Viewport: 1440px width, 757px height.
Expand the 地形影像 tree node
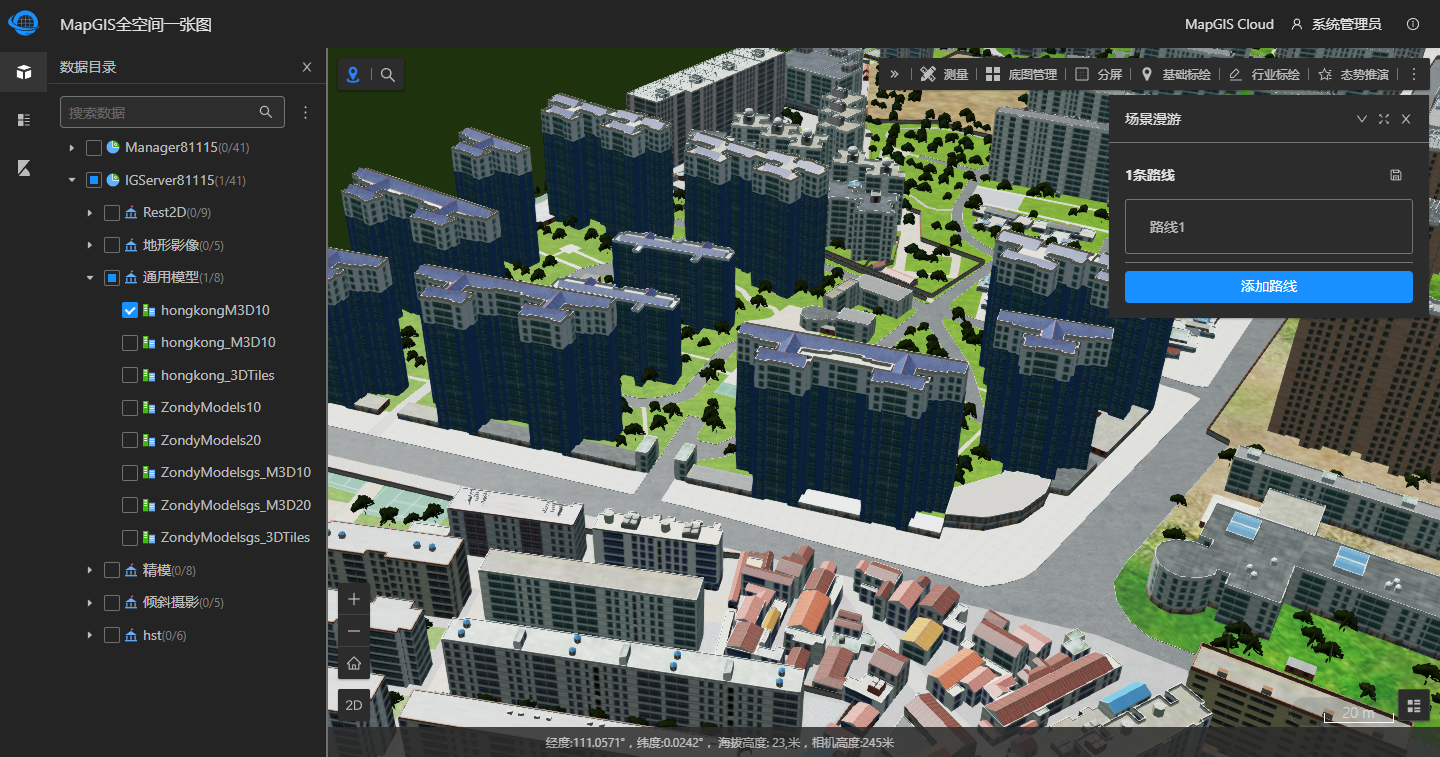(x=90, y=245)
